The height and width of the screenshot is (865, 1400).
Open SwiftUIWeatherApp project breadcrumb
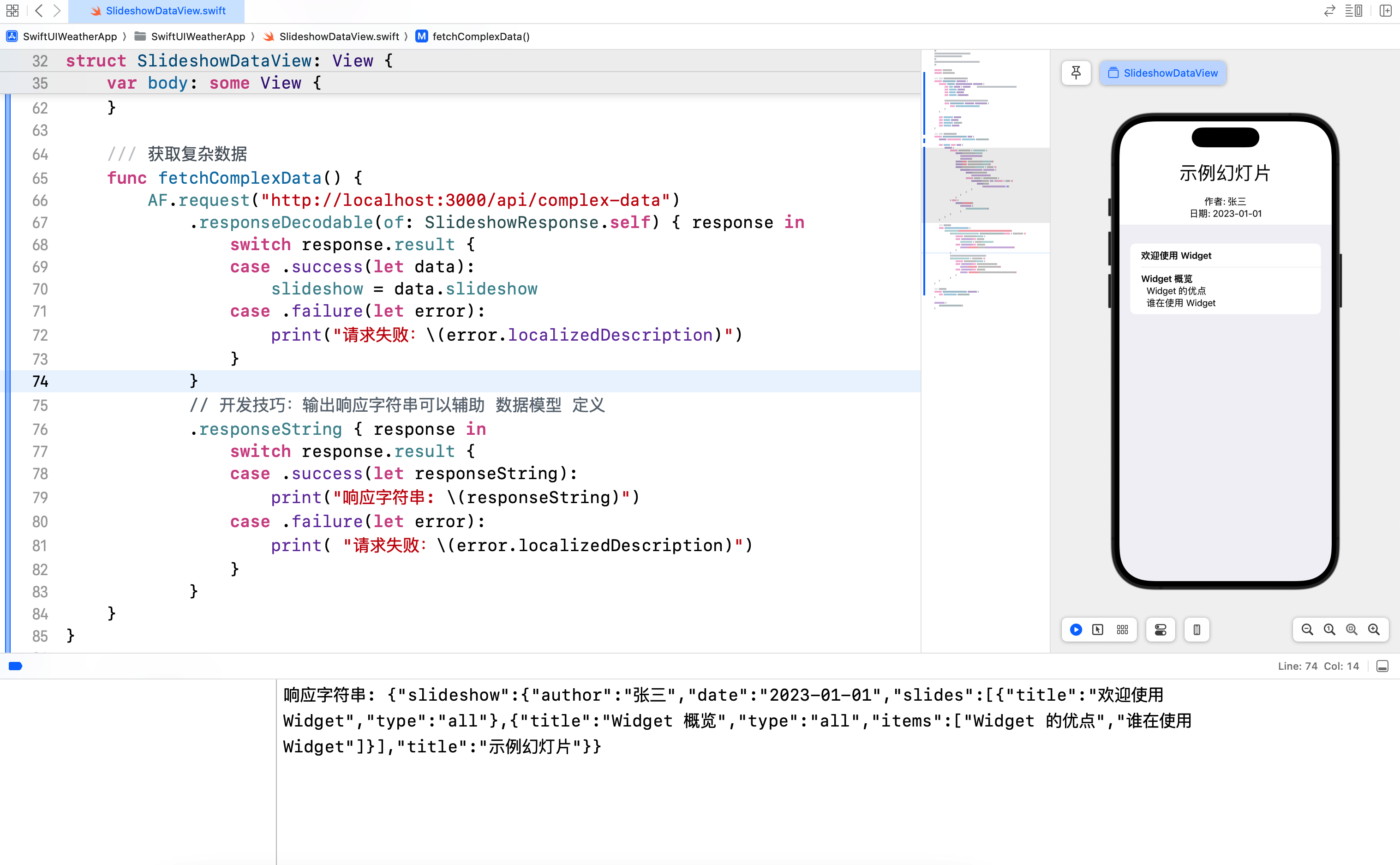tap(62, 36)
